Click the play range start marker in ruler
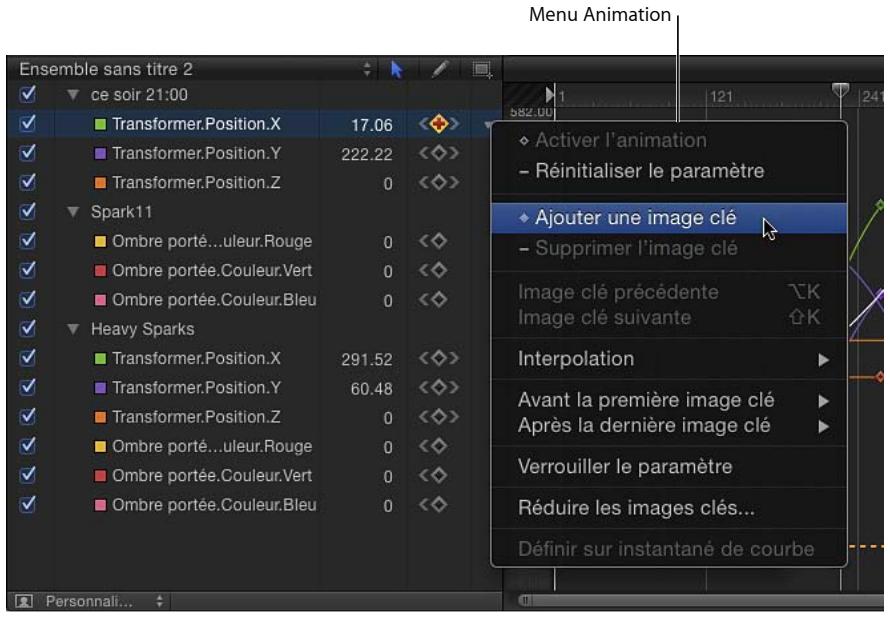 pos(549,94)
